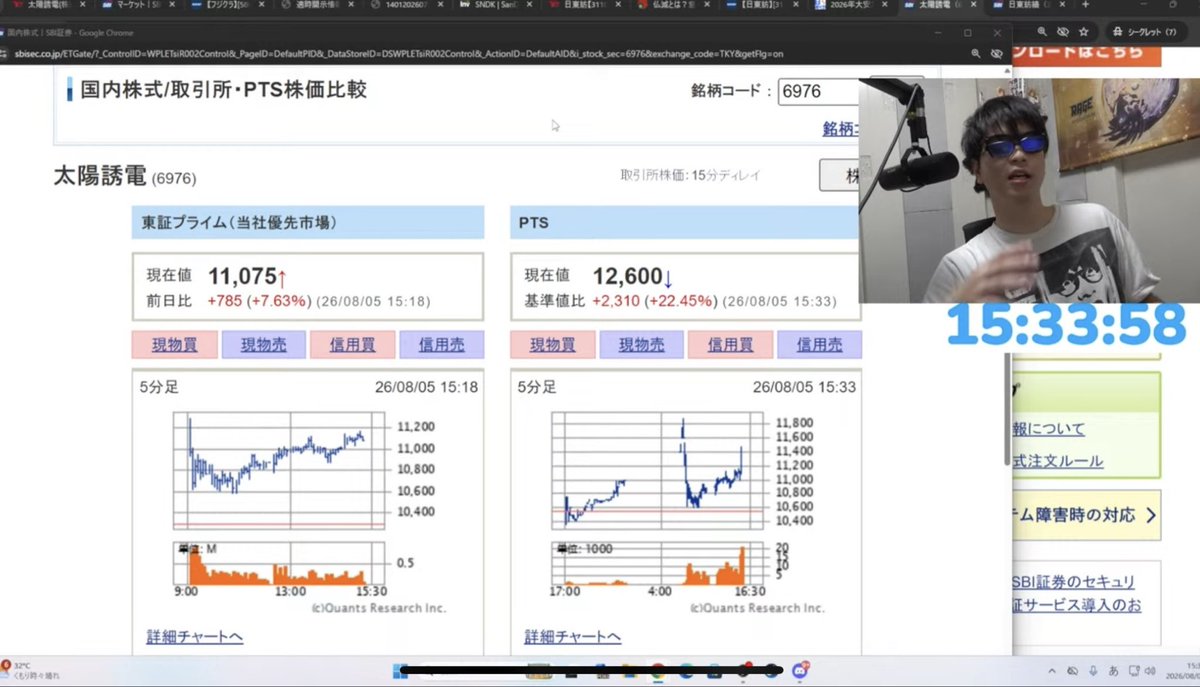The height and width of the screenshot is (687, 1200).
Task: Click the bookmark star icon in address bar
Action: 1083,32
